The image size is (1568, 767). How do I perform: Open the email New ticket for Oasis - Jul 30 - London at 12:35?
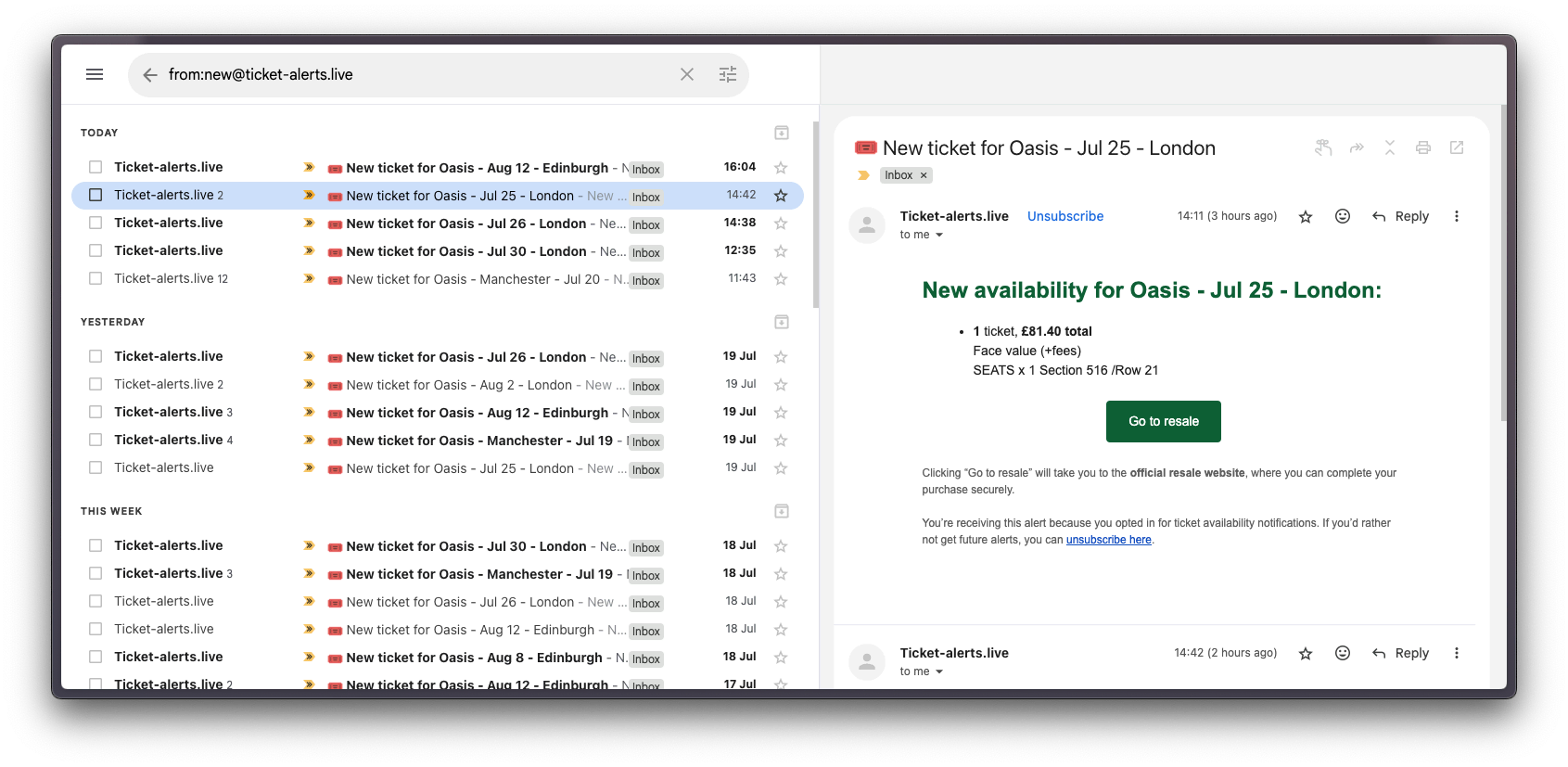pyautogui.click(x=438, y=250)
